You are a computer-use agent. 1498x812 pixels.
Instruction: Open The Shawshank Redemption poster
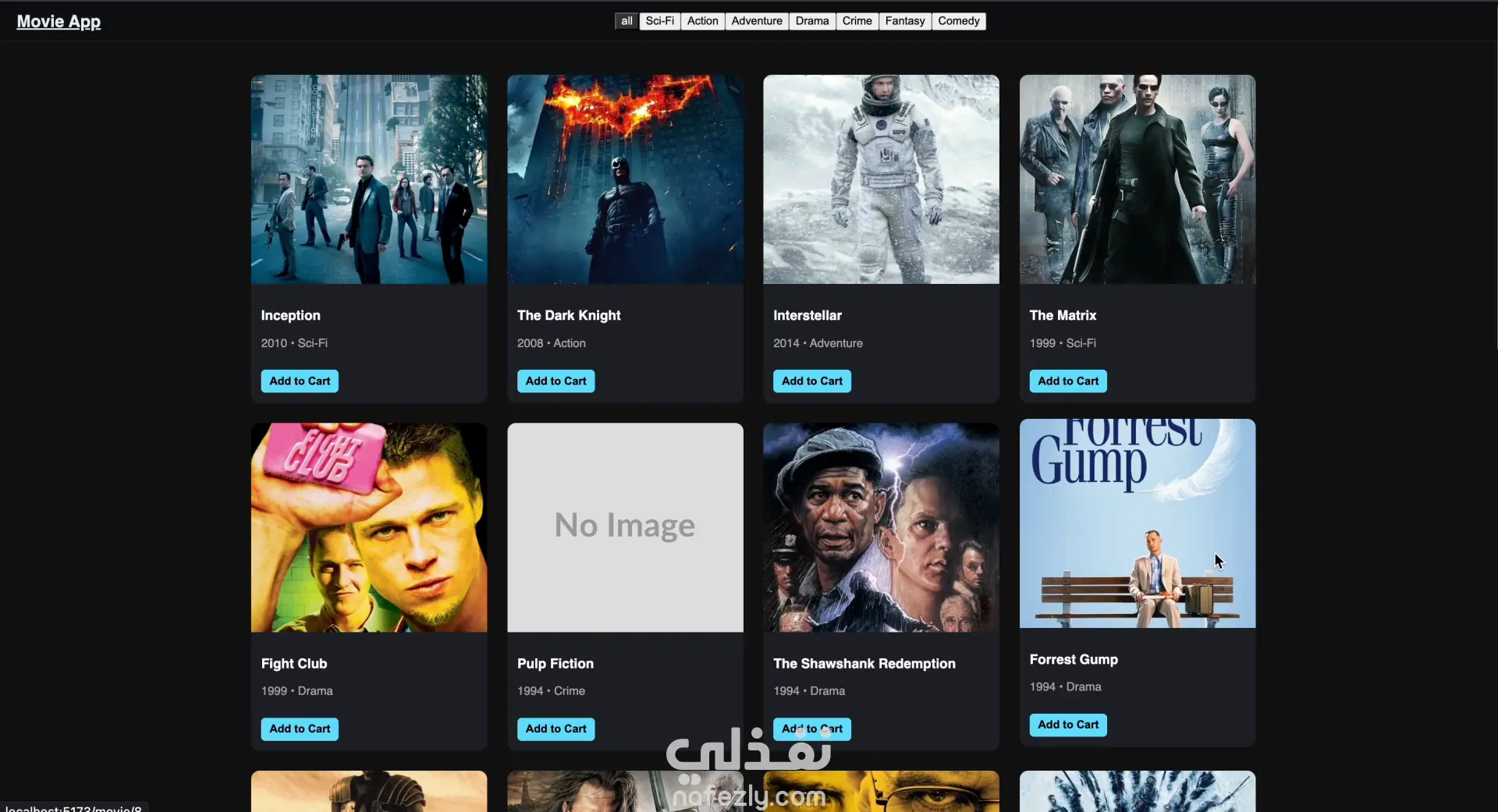click(881, 527)
